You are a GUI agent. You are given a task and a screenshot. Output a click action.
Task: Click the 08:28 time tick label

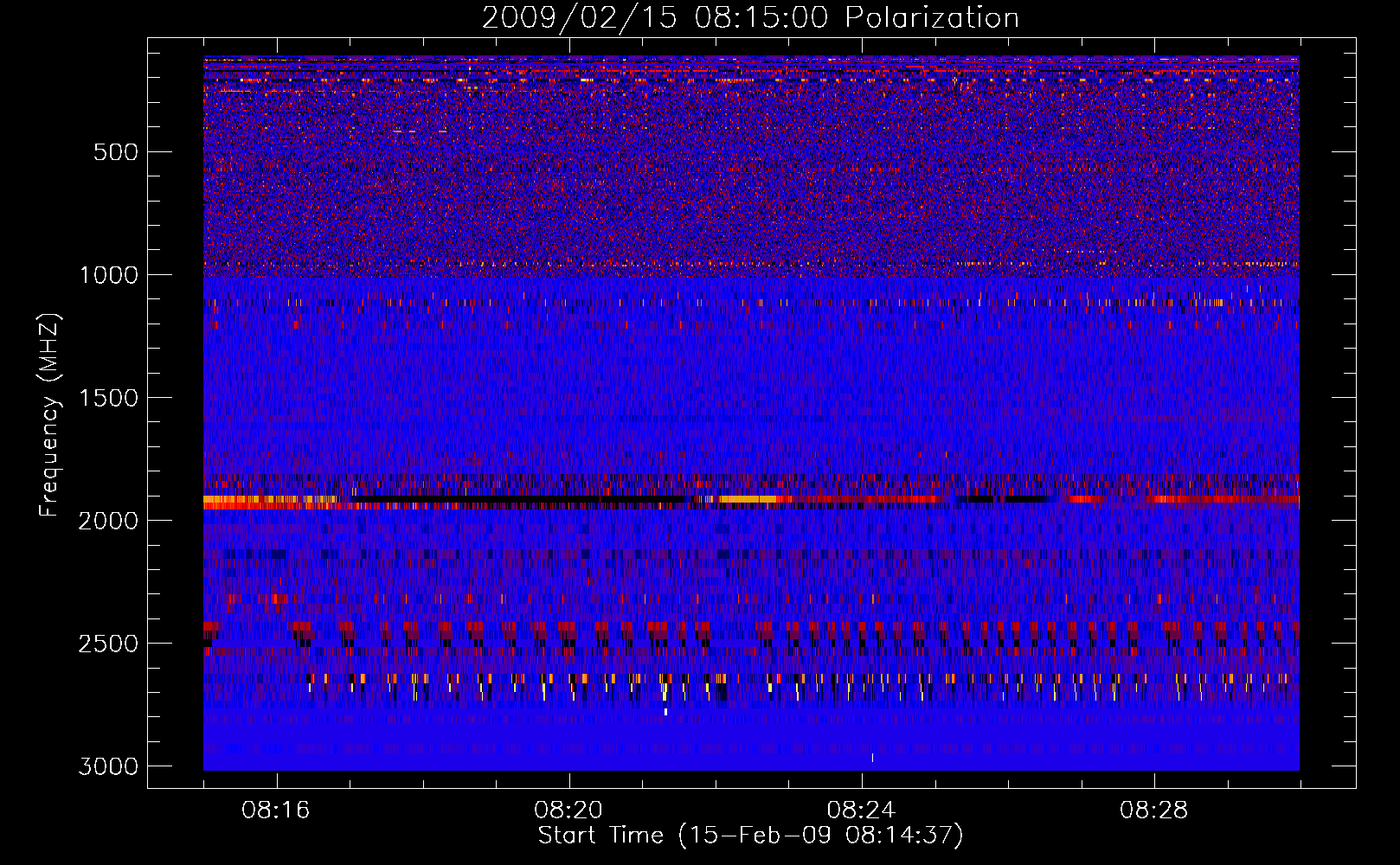[1154, 811]
